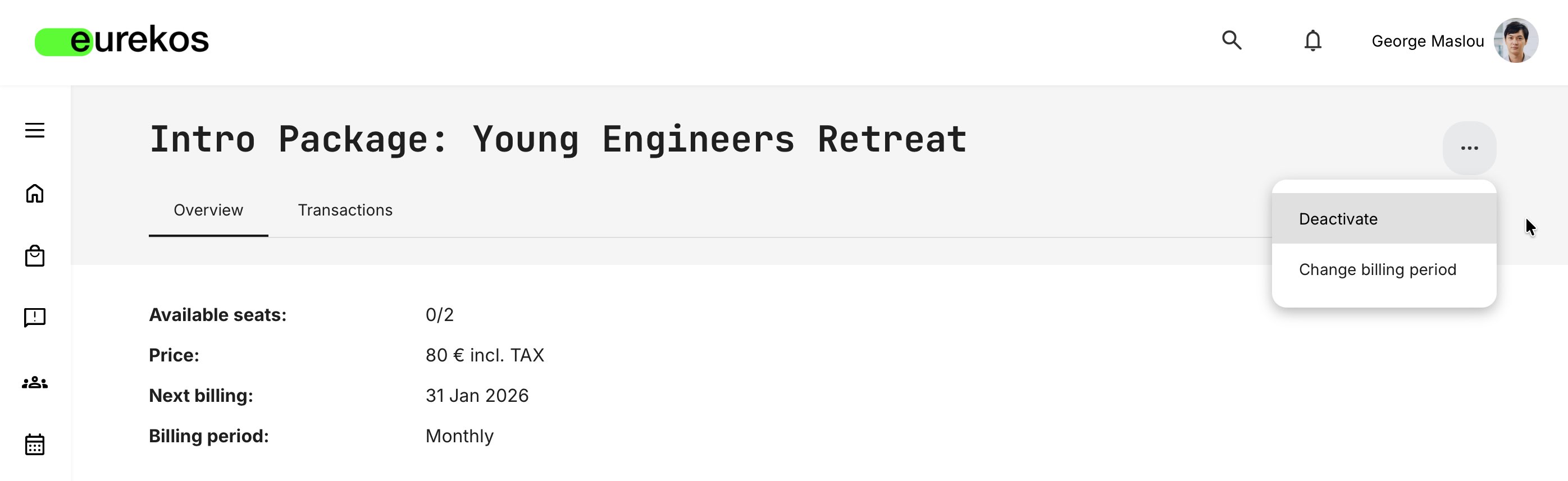The image size is (1568, 481).
Task: Select the Overview tab
Action: tap(208, 210)
